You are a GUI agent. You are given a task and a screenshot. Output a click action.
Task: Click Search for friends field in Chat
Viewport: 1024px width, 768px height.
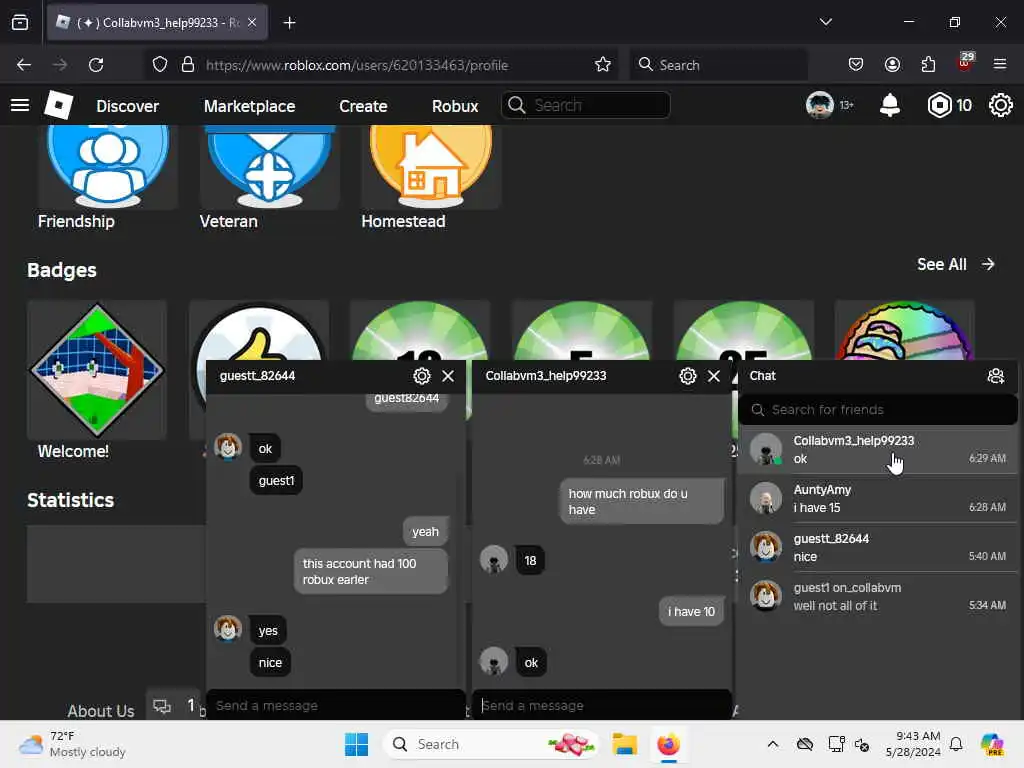pos(878,409)
